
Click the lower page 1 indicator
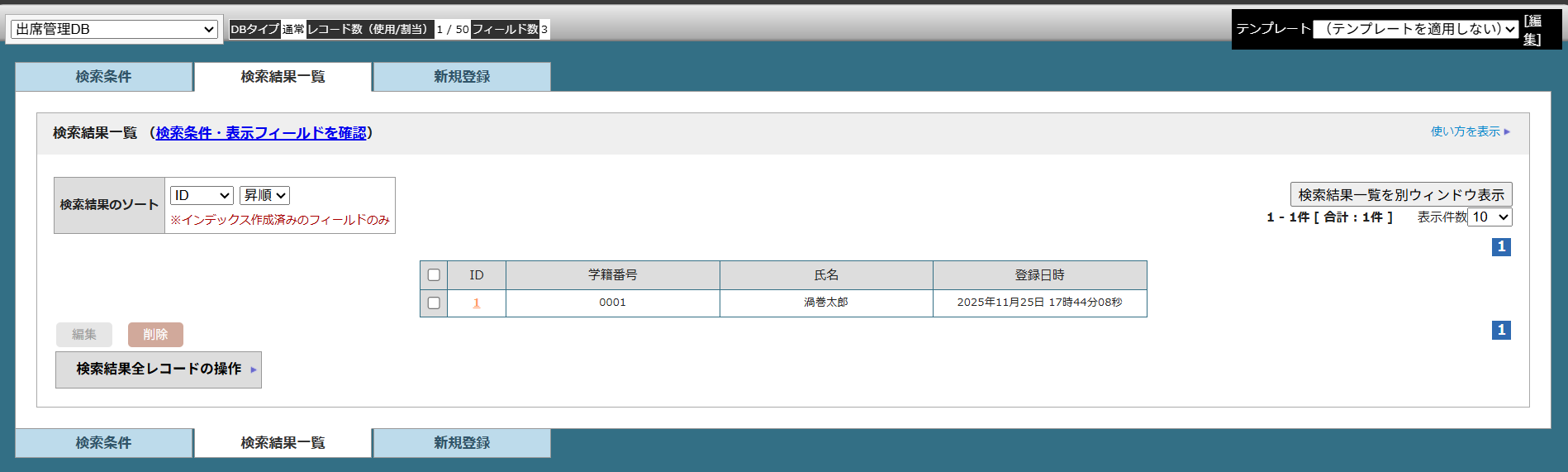[x=1501, y=331]
